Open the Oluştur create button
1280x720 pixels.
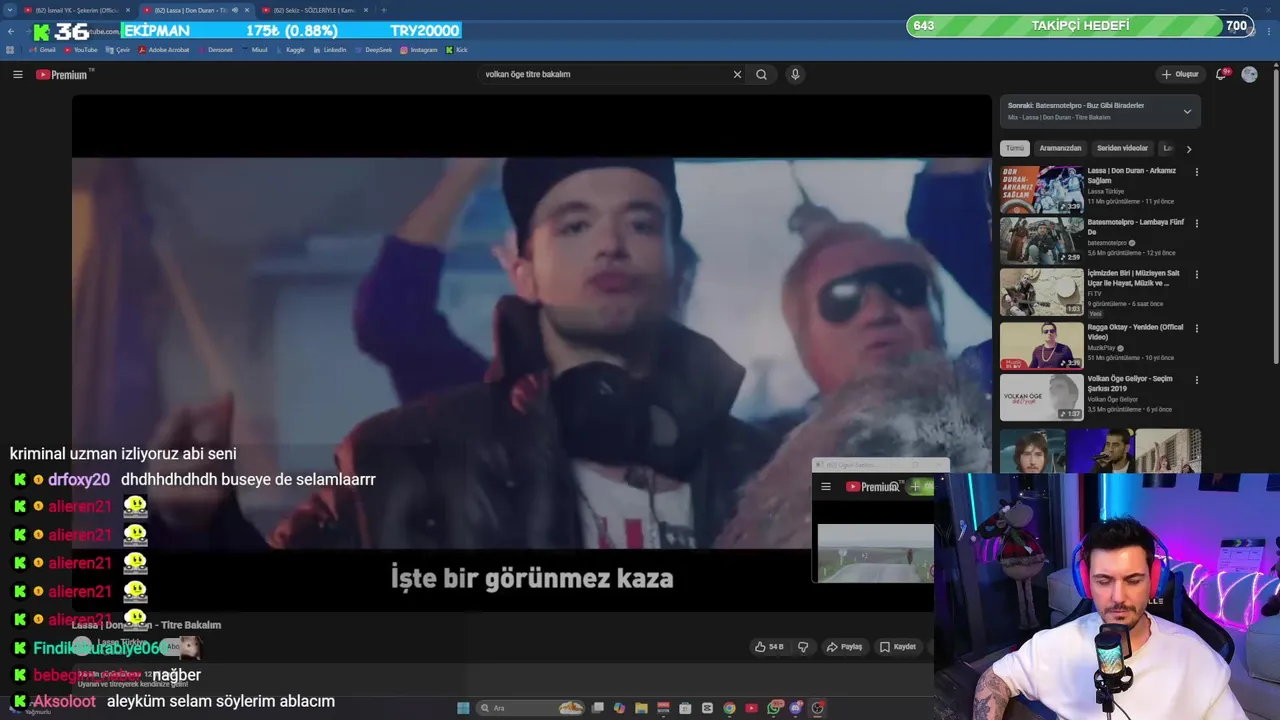pos(1180,74)
